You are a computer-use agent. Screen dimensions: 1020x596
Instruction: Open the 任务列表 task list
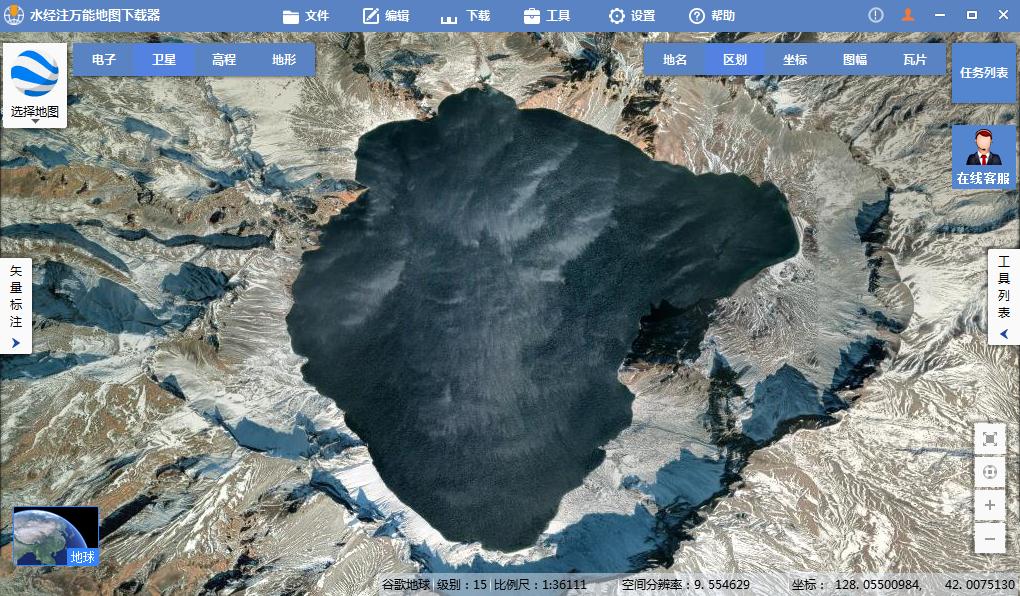[984, 73]
